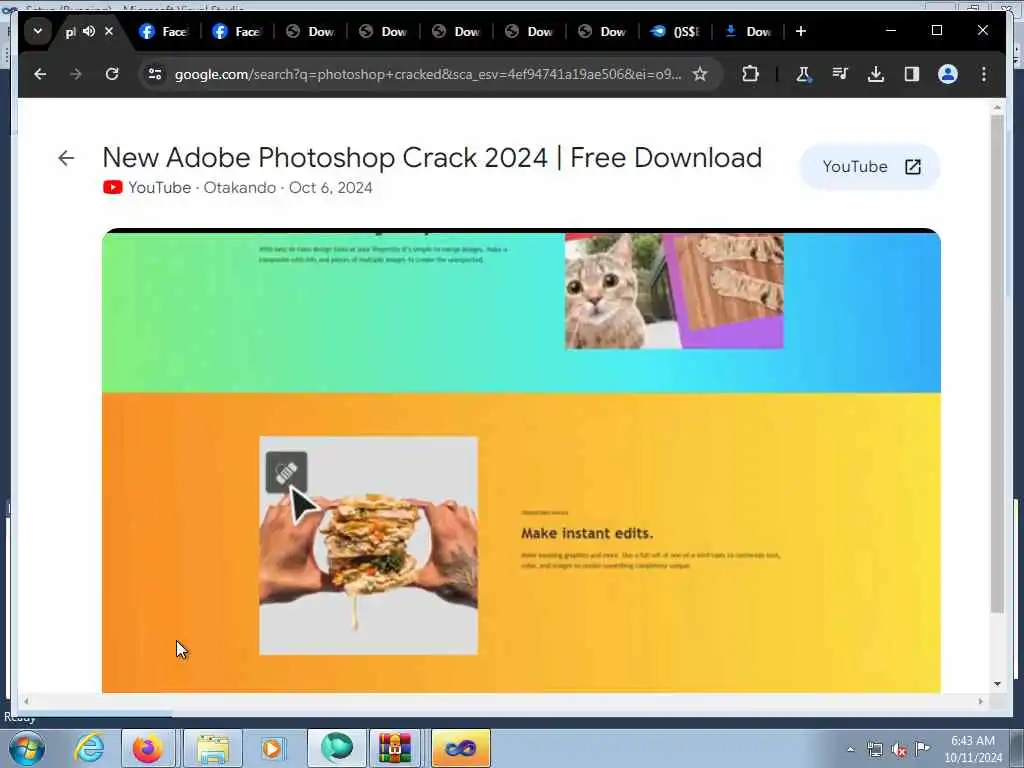
Task: Click the 'Make instant edits.' heading
Action: [587, 534]
